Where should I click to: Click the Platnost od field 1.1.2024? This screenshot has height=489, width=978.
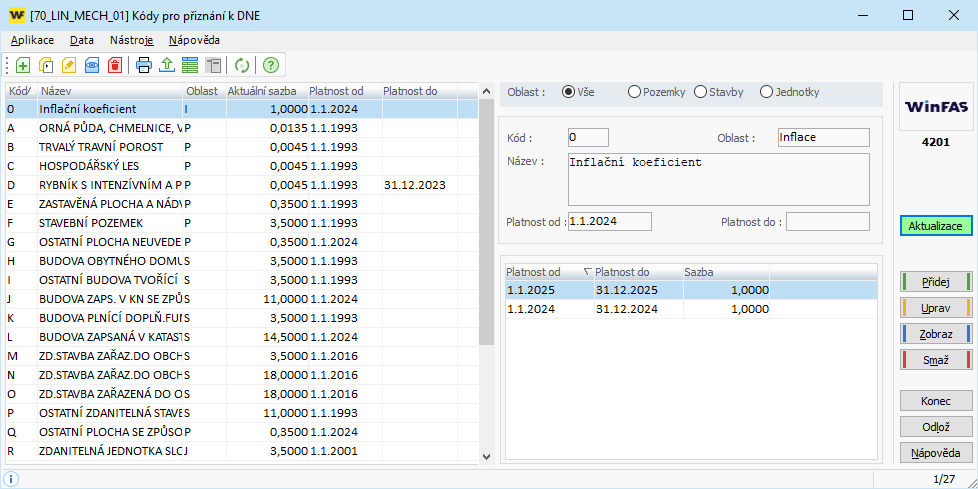609,221
